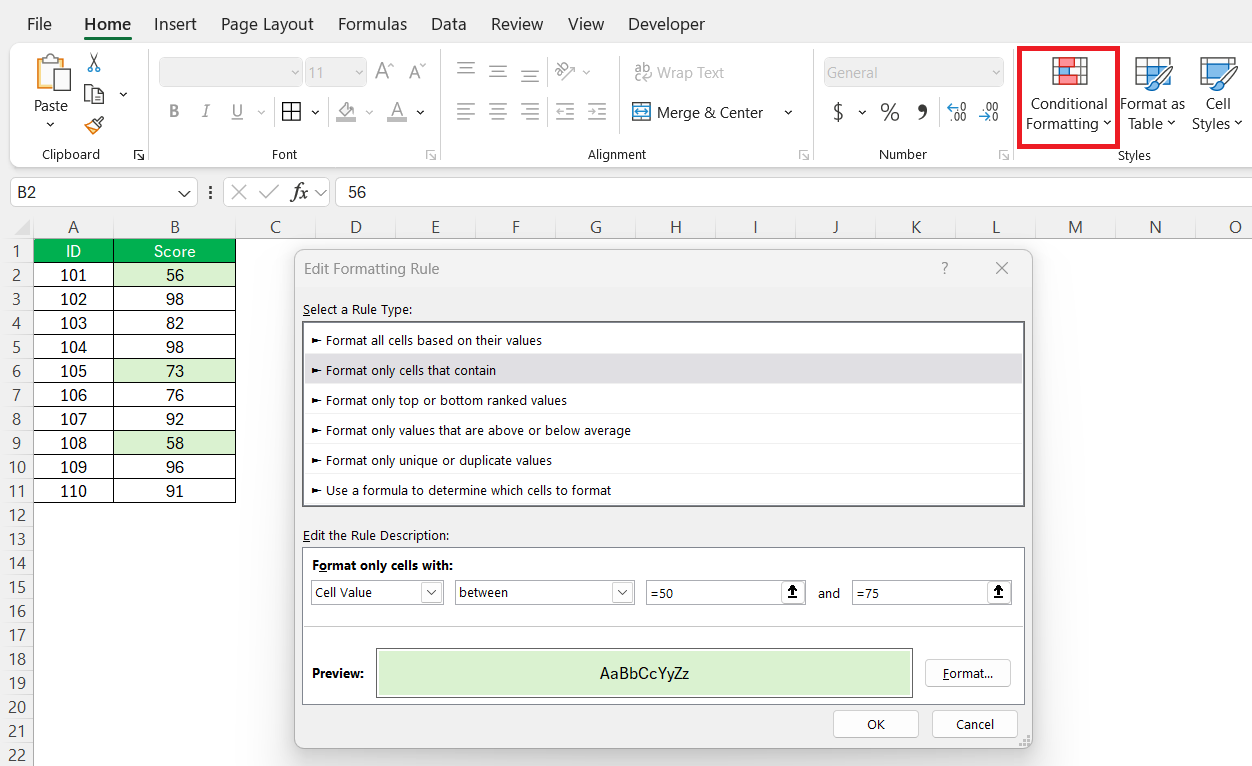Click the Format... button
This screenshot has width=1252, height=766.
click(968, 673)
